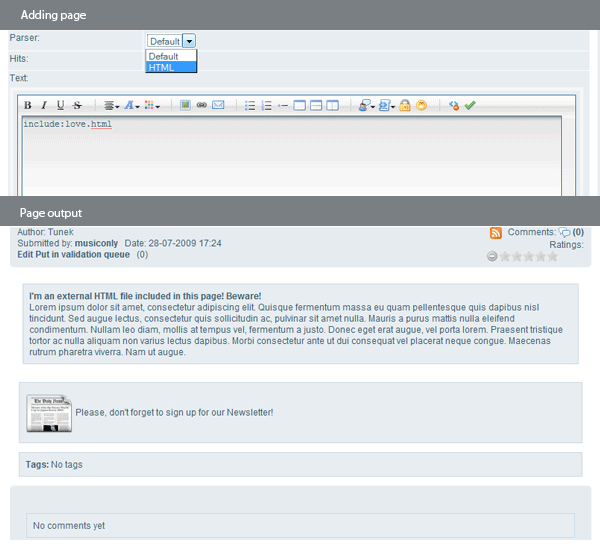Click the padlock icon in toolbar
Image resolution: width=600 pixels, height=550 pixels.
(405, 105)
